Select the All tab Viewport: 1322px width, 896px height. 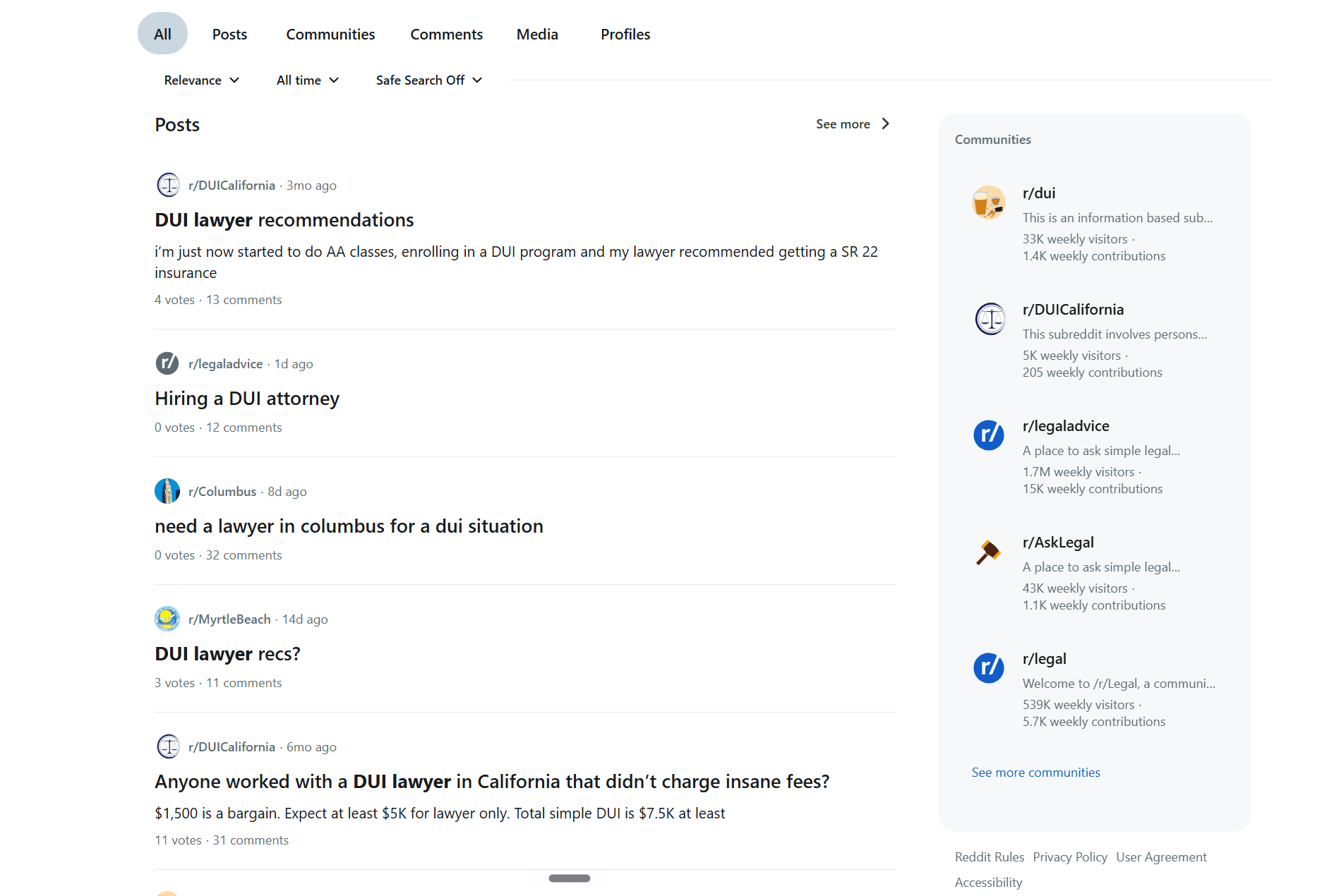[162, 34]
